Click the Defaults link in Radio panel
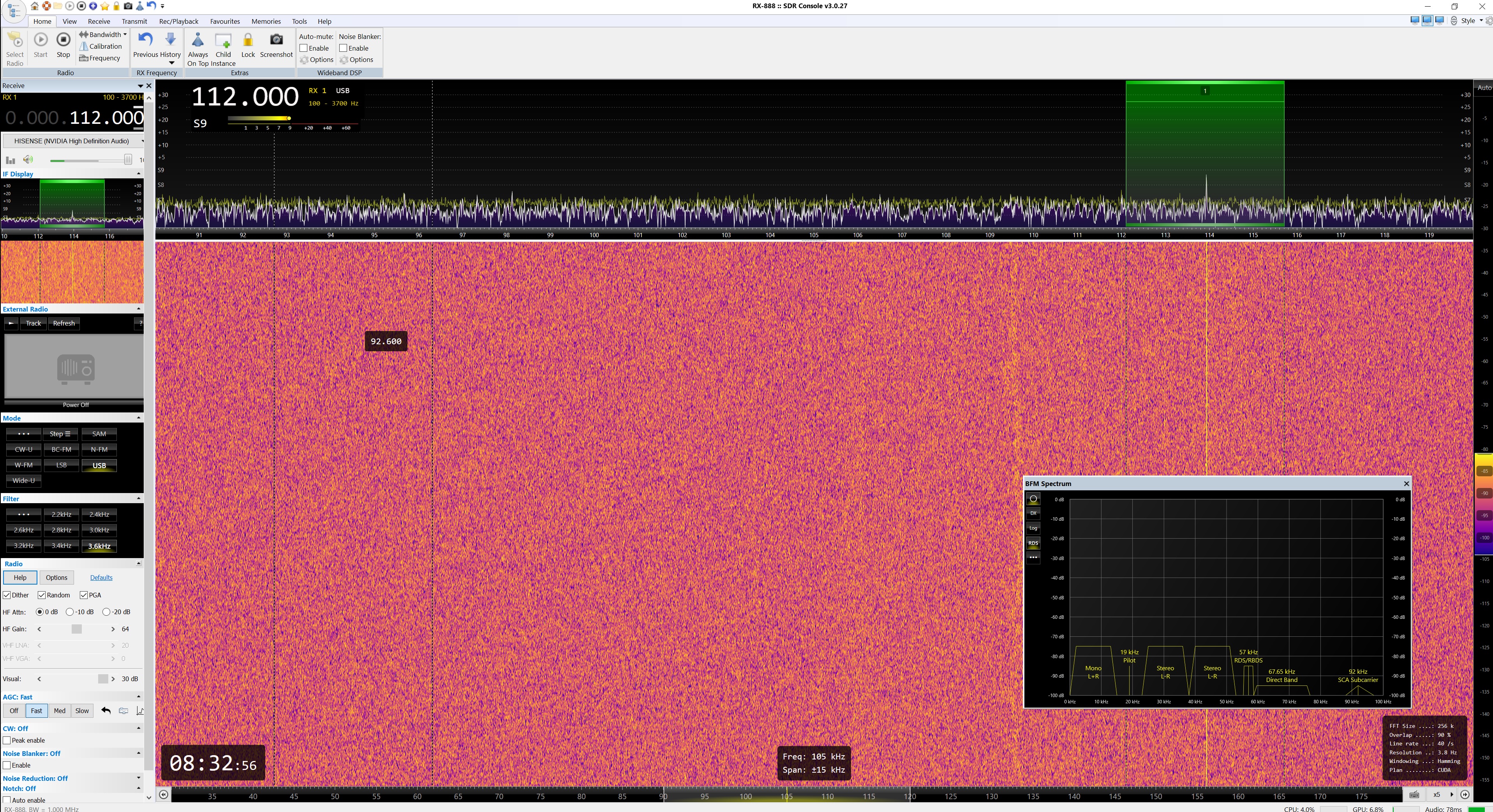The width and height of the screenshot is (1493, 812). 101,578
